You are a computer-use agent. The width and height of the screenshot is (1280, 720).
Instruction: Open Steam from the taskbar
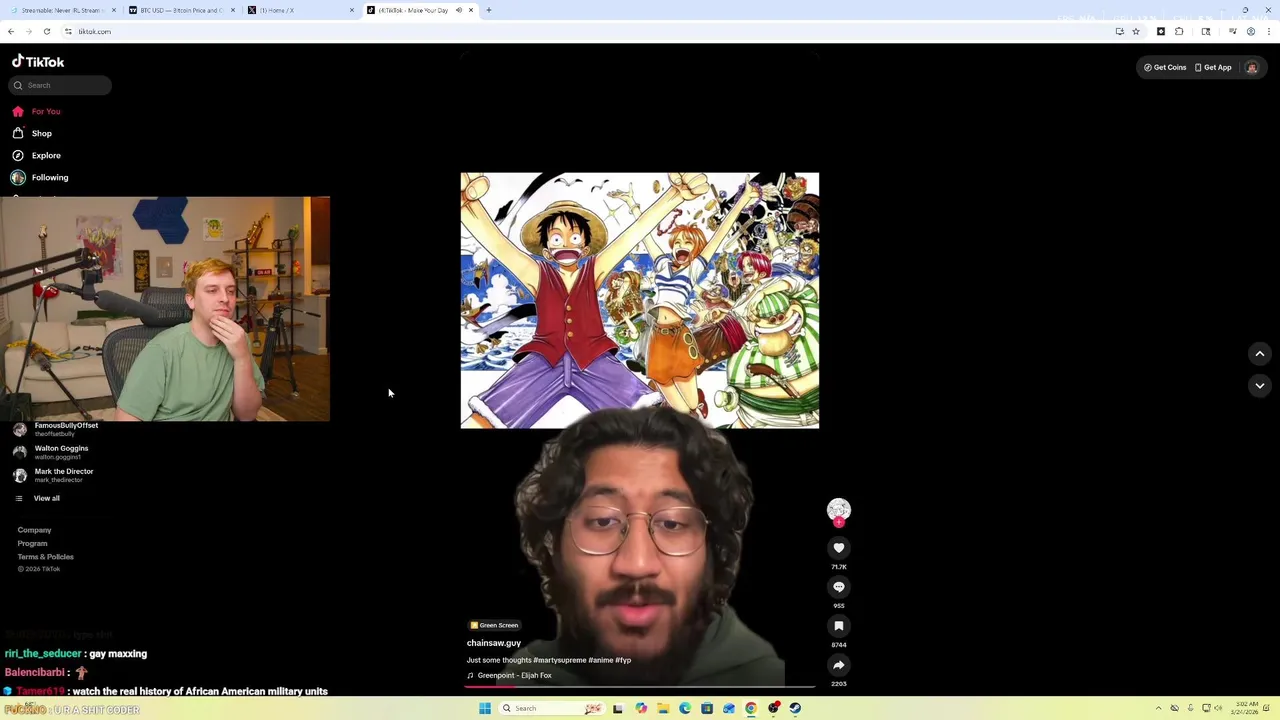pos(795,708)
